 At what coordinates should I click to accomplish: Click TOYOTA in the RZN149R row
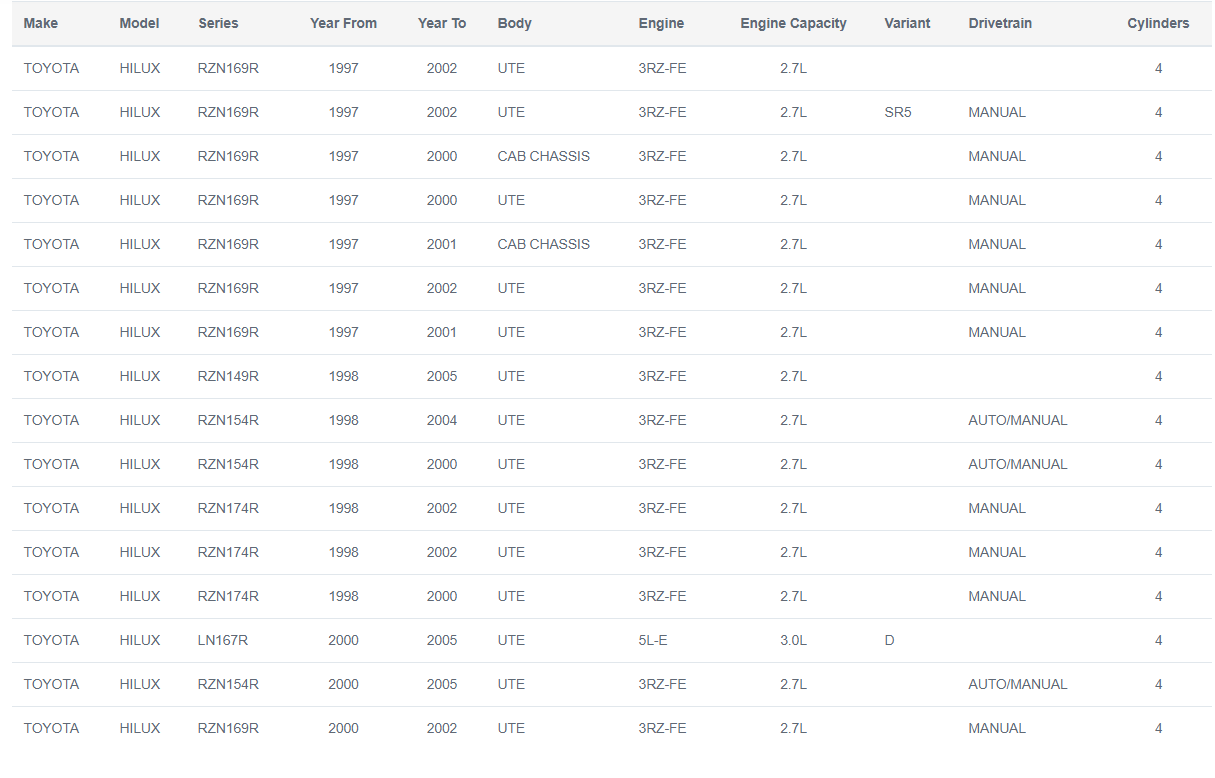click(x=51, y=376)
